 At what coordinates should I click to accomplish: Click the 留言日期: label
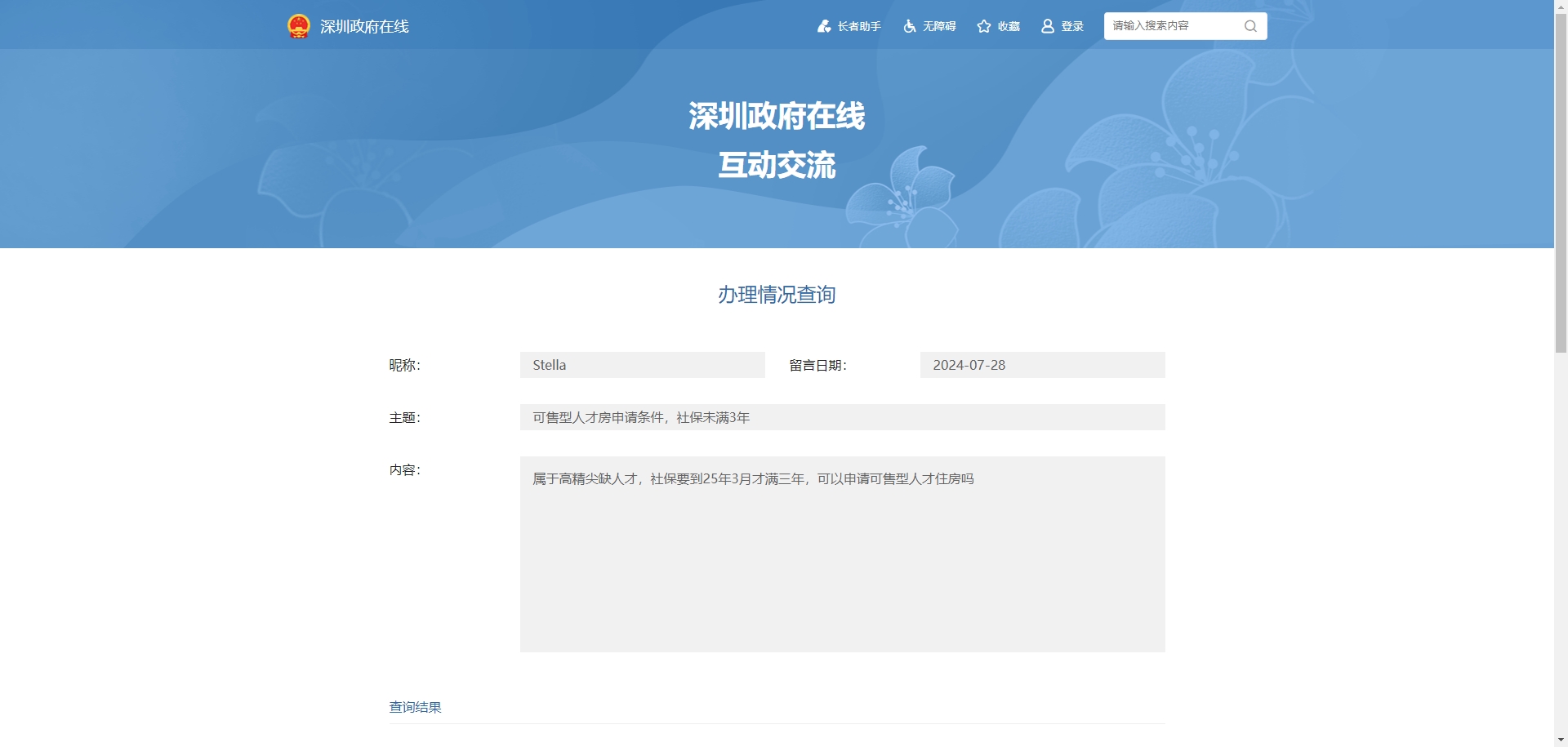click(x=818, y=365)
